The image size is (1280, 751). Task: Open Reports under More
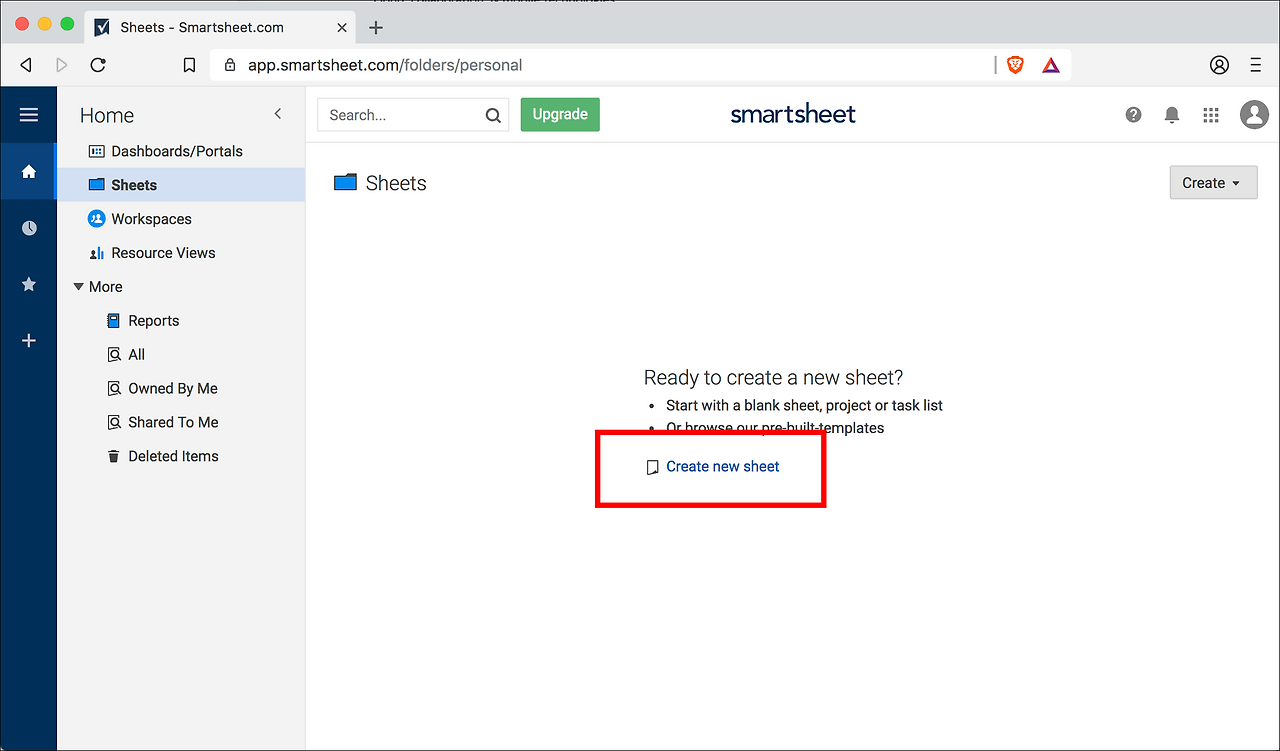coord(143,321)
